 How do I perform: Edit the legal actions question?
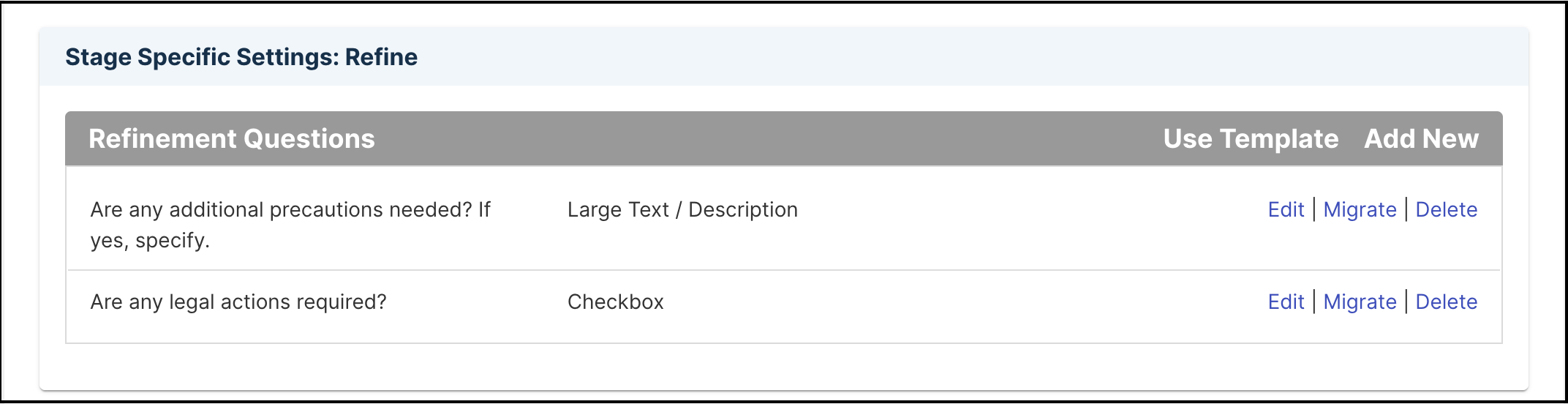pos(1286,302)
